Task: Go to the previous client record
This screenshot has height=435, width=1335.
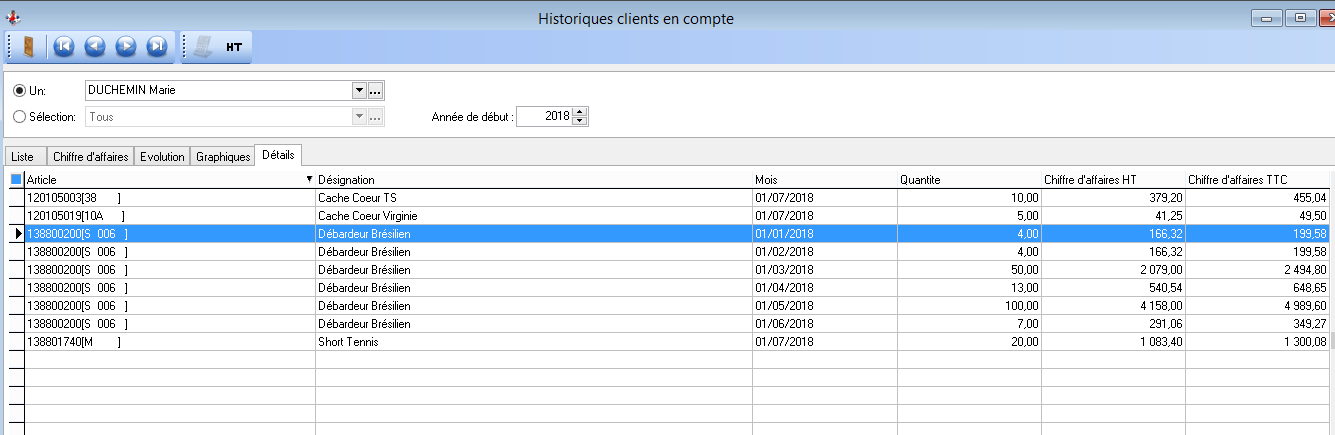Action: [x=95, y=46]
